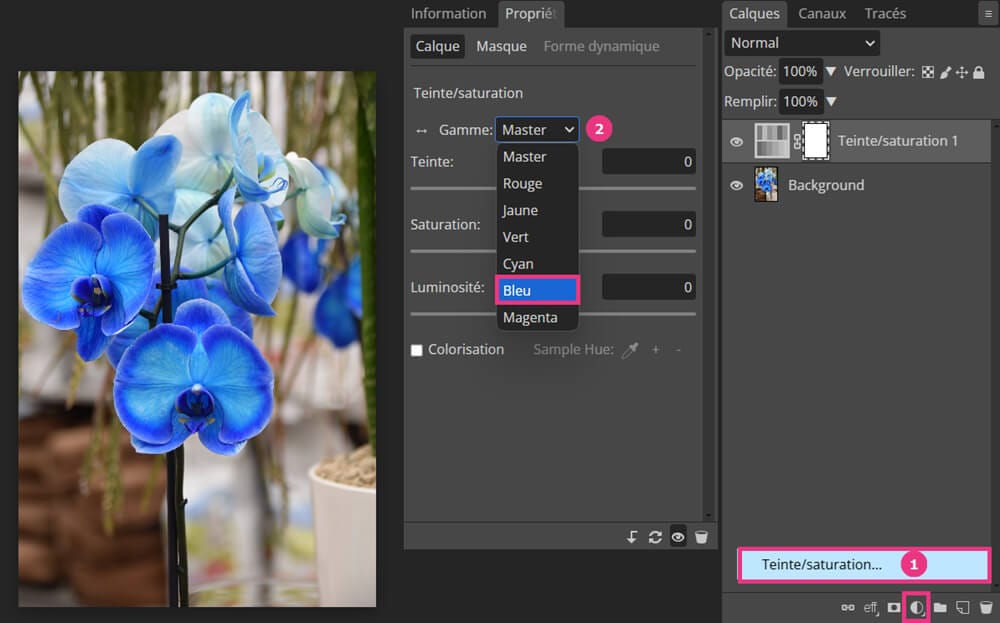Click the Teinte slider track

click(553, 188)
